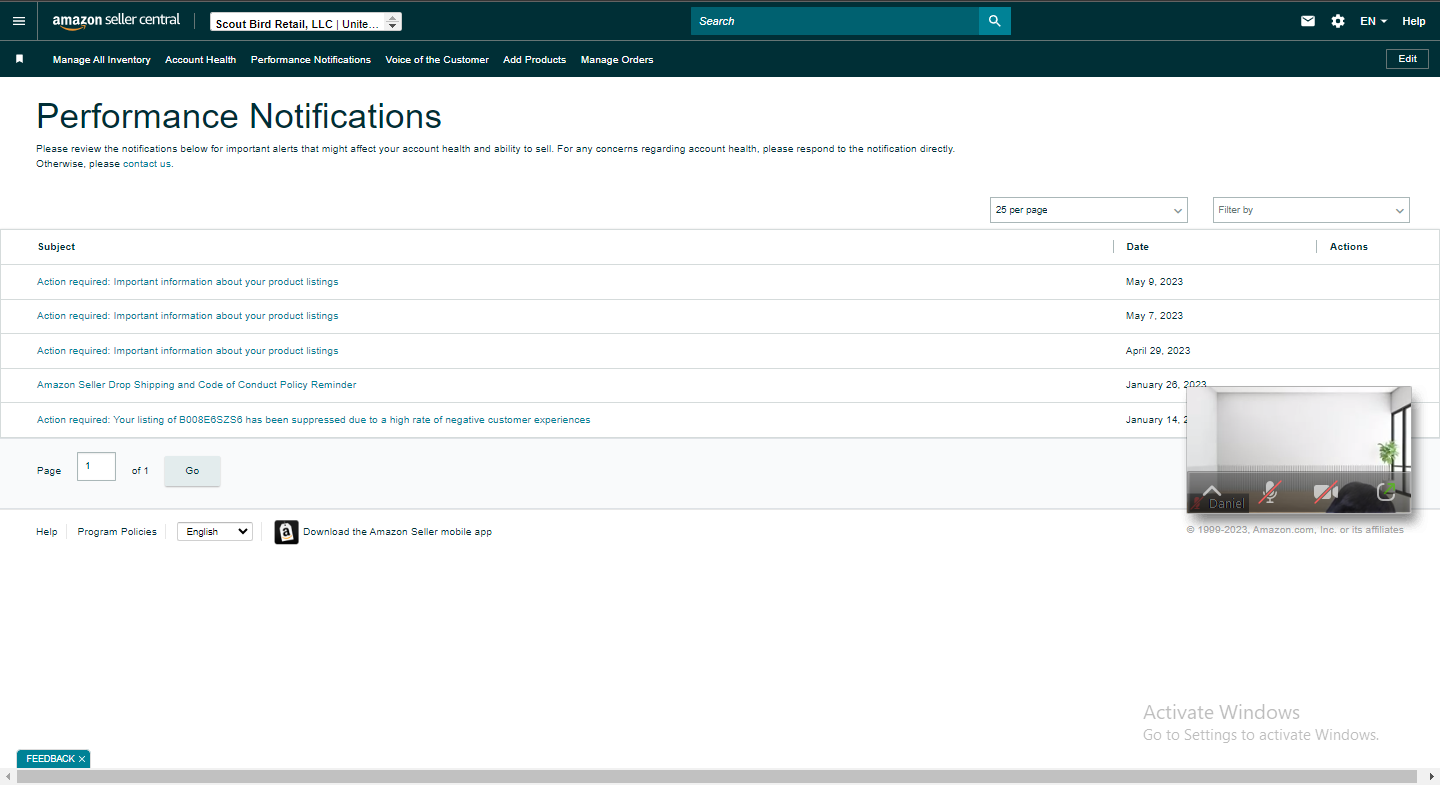Go to Manage All Inventory

[x=102, y=60]
